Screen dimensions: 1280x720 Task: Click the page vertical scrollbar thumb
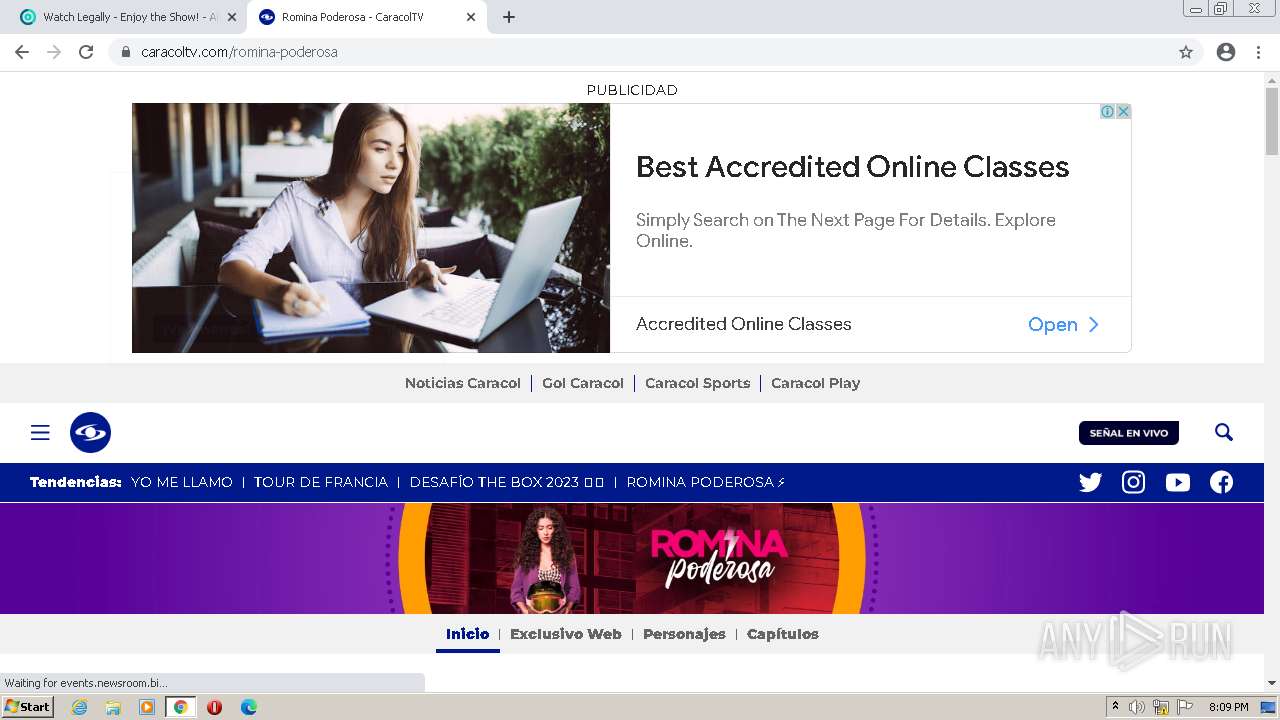[x=1272, y=120]
